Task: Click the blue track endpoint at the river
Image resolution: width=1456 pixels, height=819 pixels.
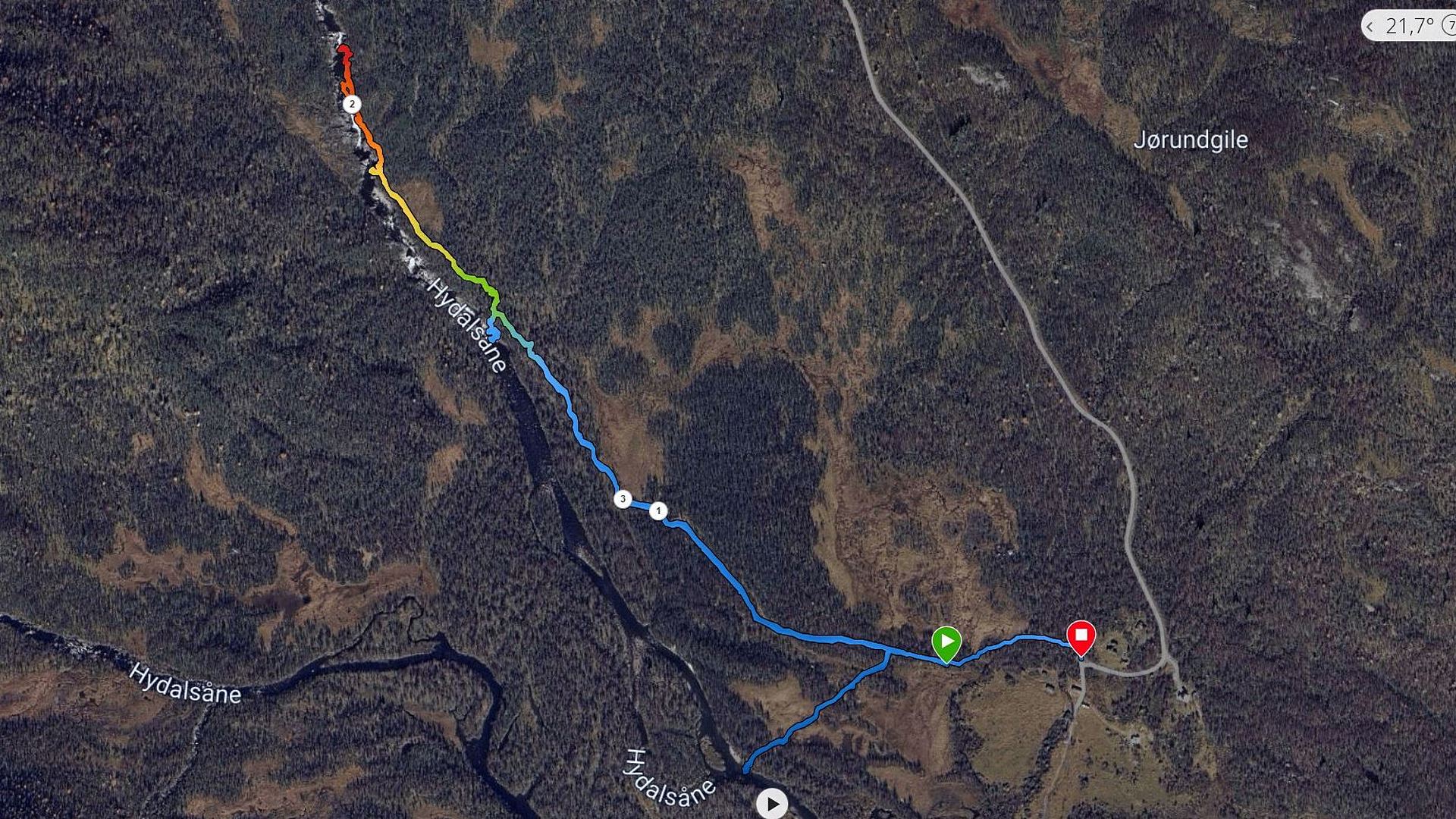Action: (x=746, y=769)
